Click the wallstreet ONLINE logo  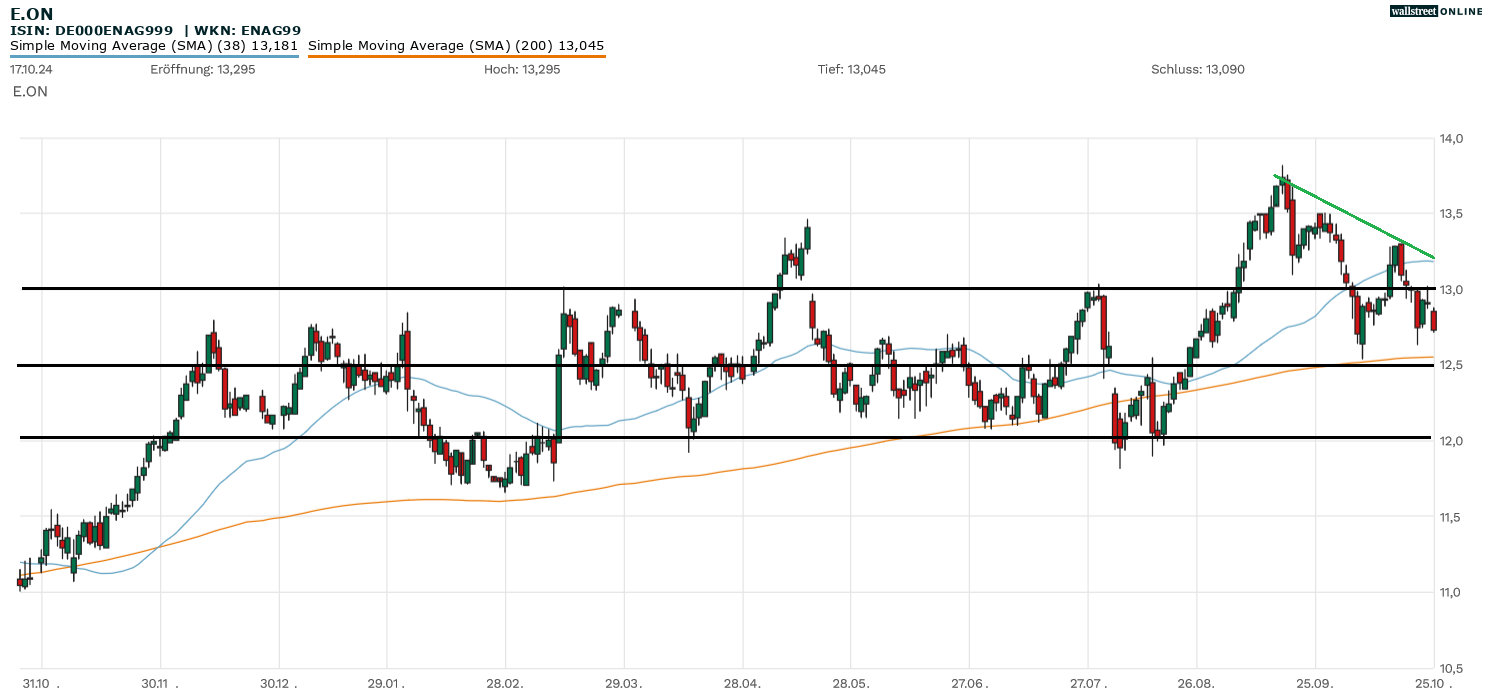coord(1436,11)
